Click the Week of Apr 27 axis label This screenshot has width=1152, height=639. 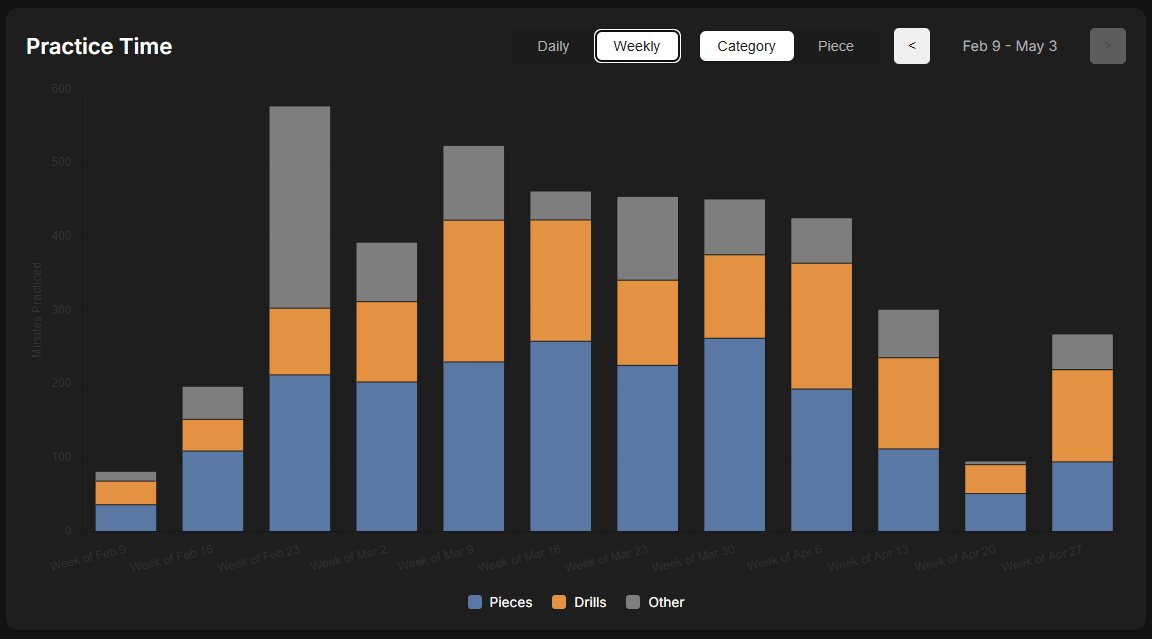[1041, 558]
